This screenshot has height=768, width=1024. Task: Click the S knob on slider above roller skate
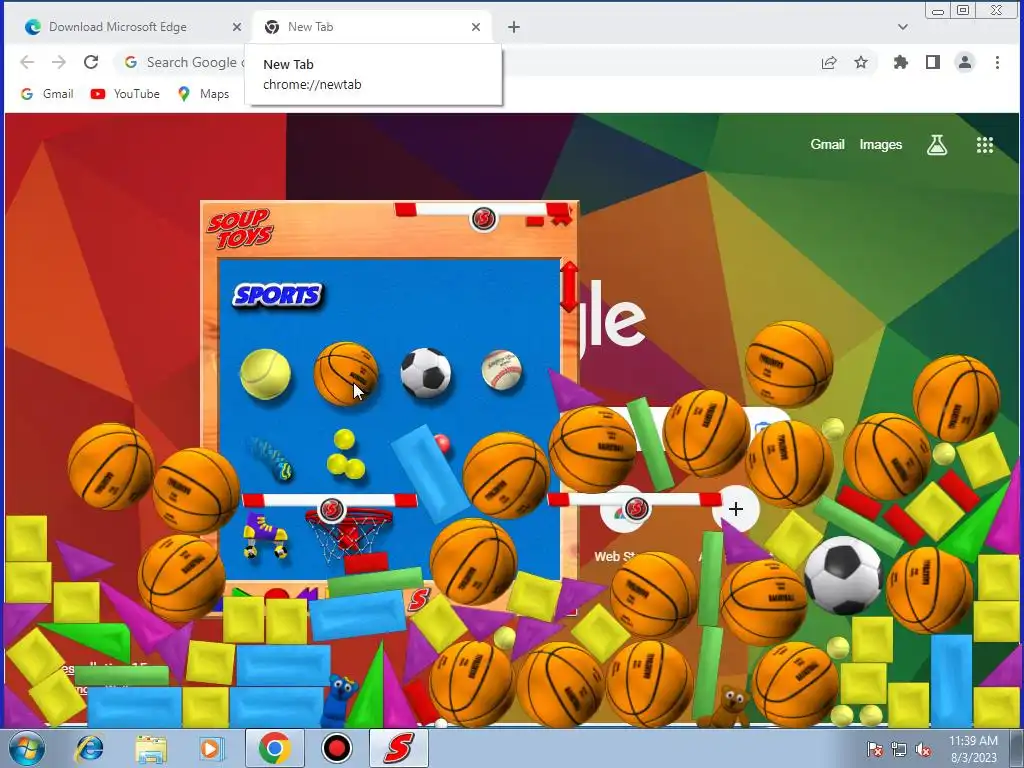click(x=331, y=509)
